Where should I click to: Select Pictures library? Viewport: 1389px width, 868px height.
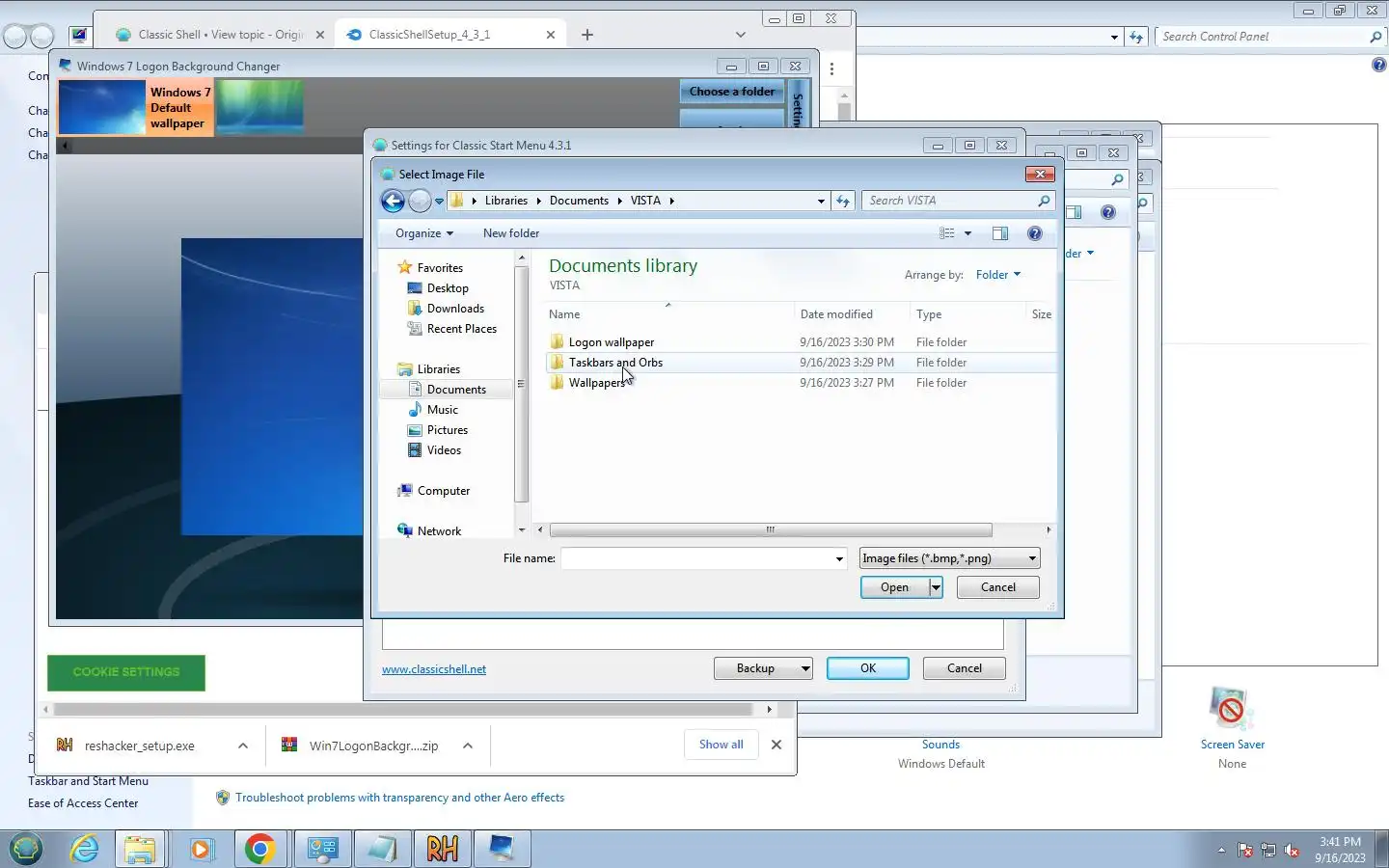[x=448, y=430]
